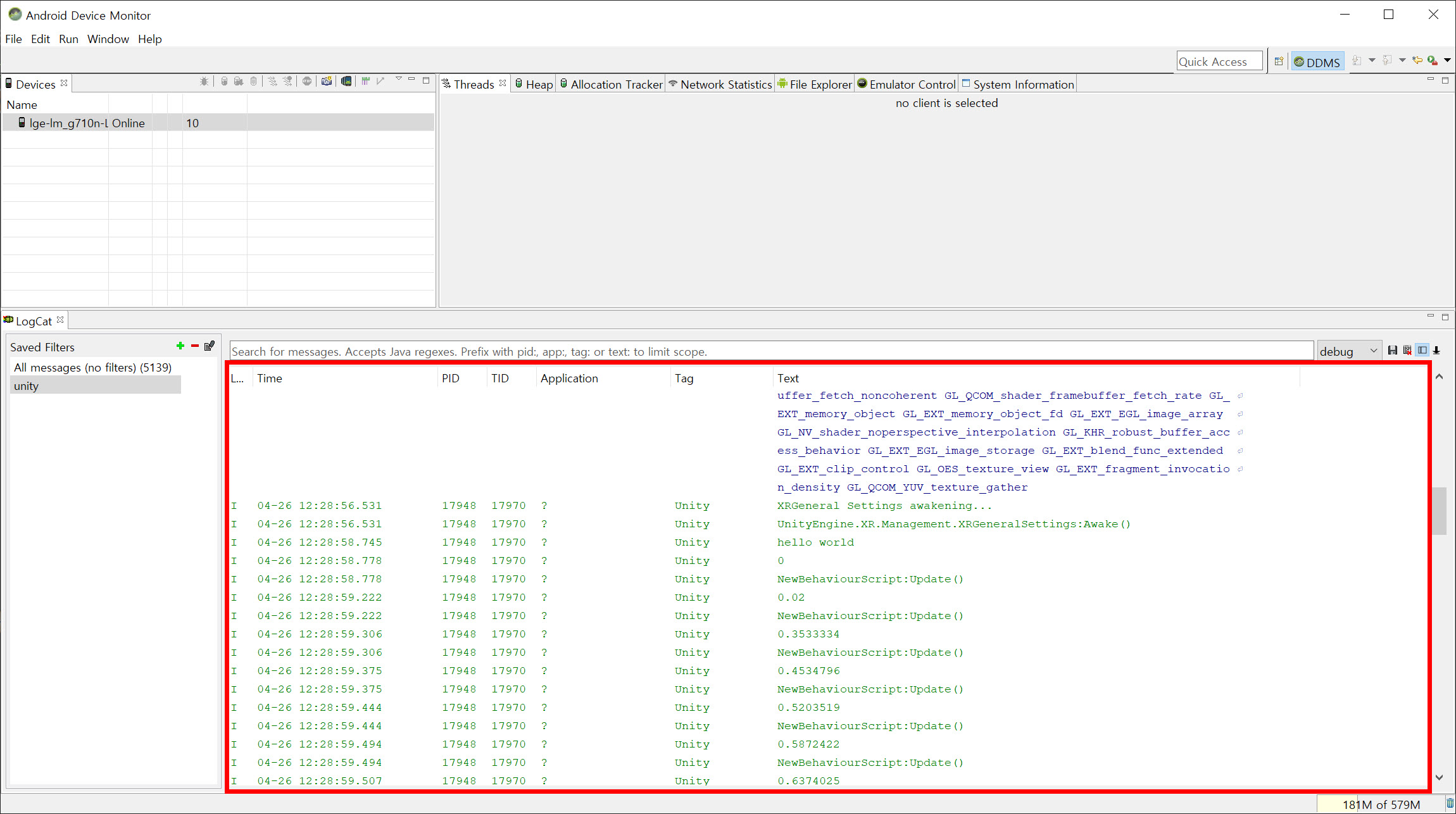The width and height of the screenshot is (1456, 814).
Task: Open the Window menu
Action: (108, 39)
